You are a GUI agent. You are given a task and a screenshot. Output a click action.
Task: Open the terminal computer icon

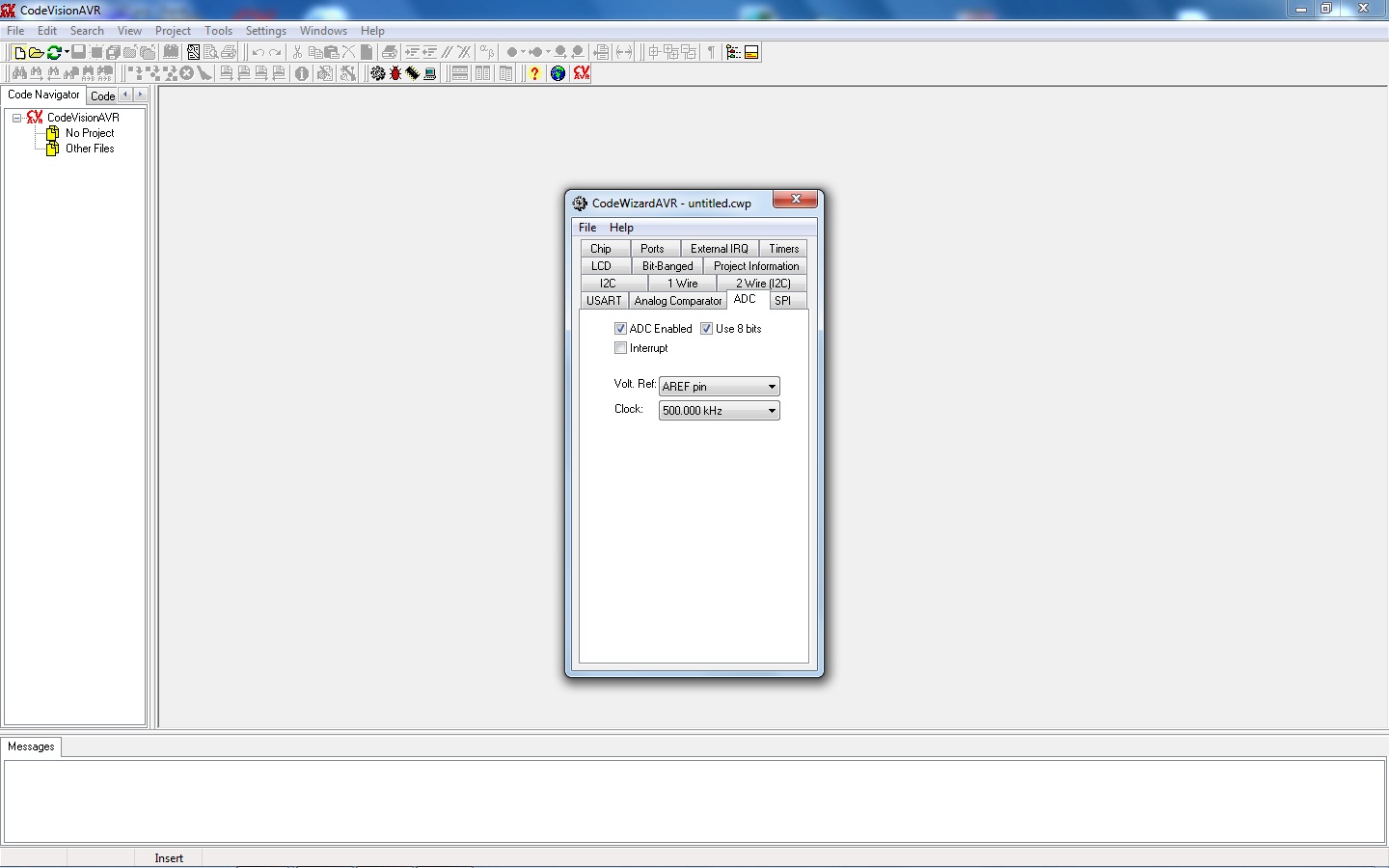(x=430, y=73)
